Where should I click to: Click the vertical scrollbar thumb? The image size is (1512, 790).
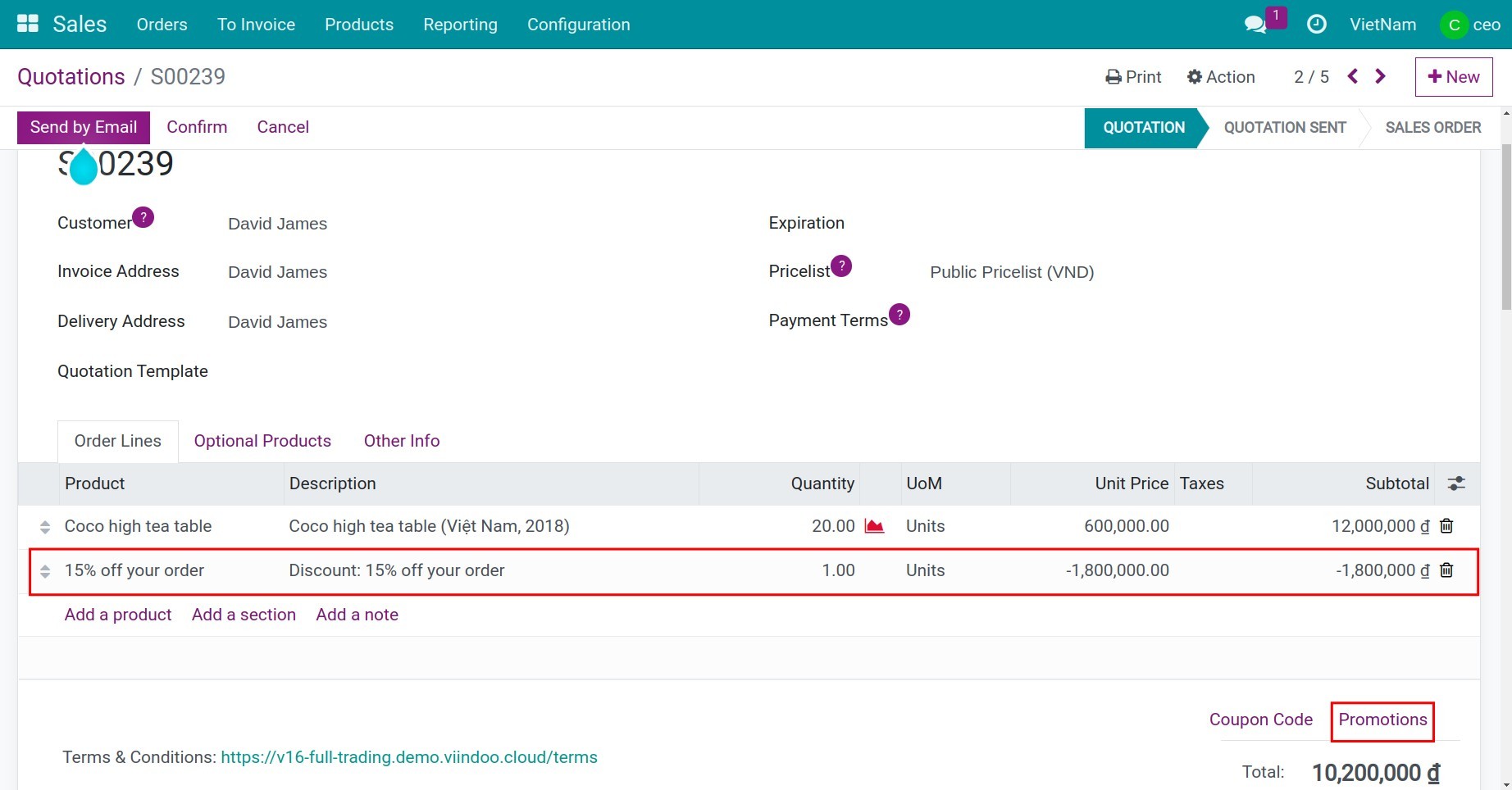[x=1505, y=227]
